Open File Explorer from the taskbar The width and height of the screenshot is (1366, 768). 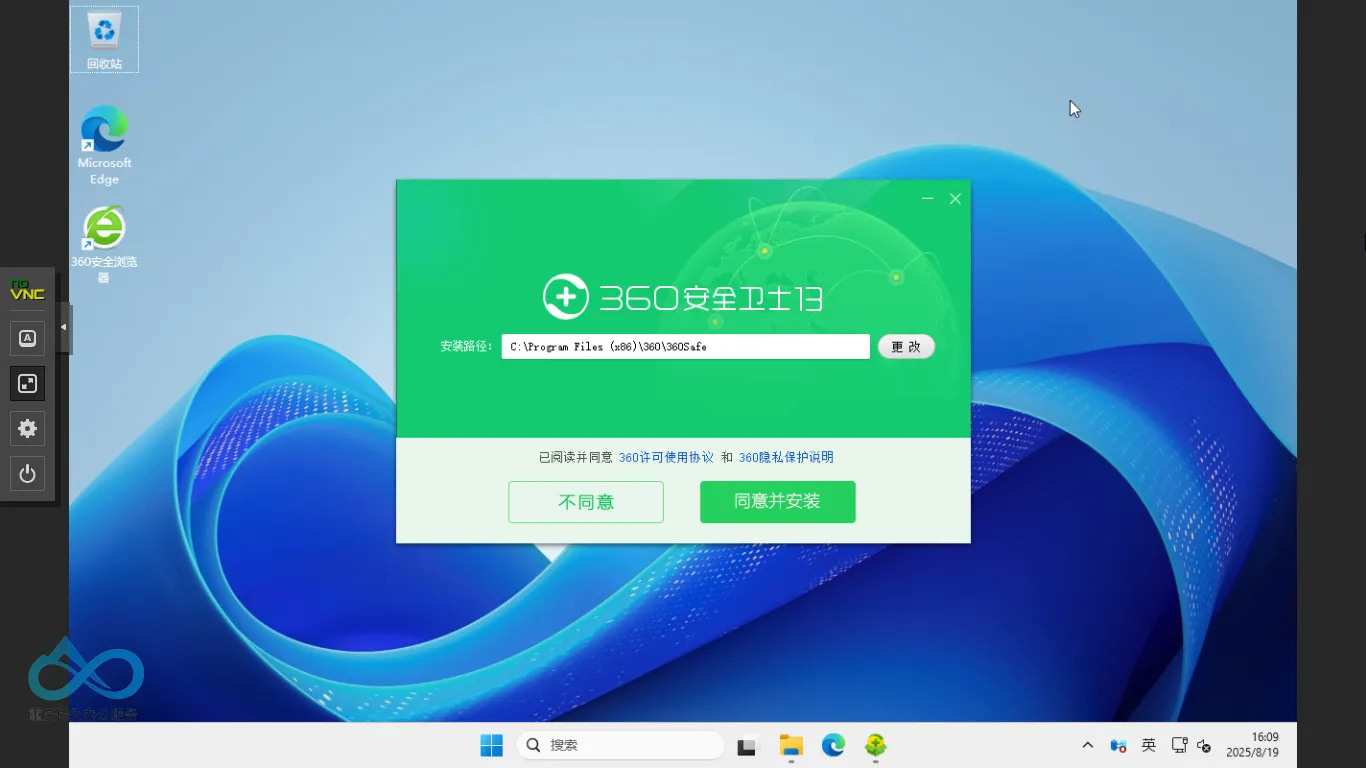click(x=791, y=745)
